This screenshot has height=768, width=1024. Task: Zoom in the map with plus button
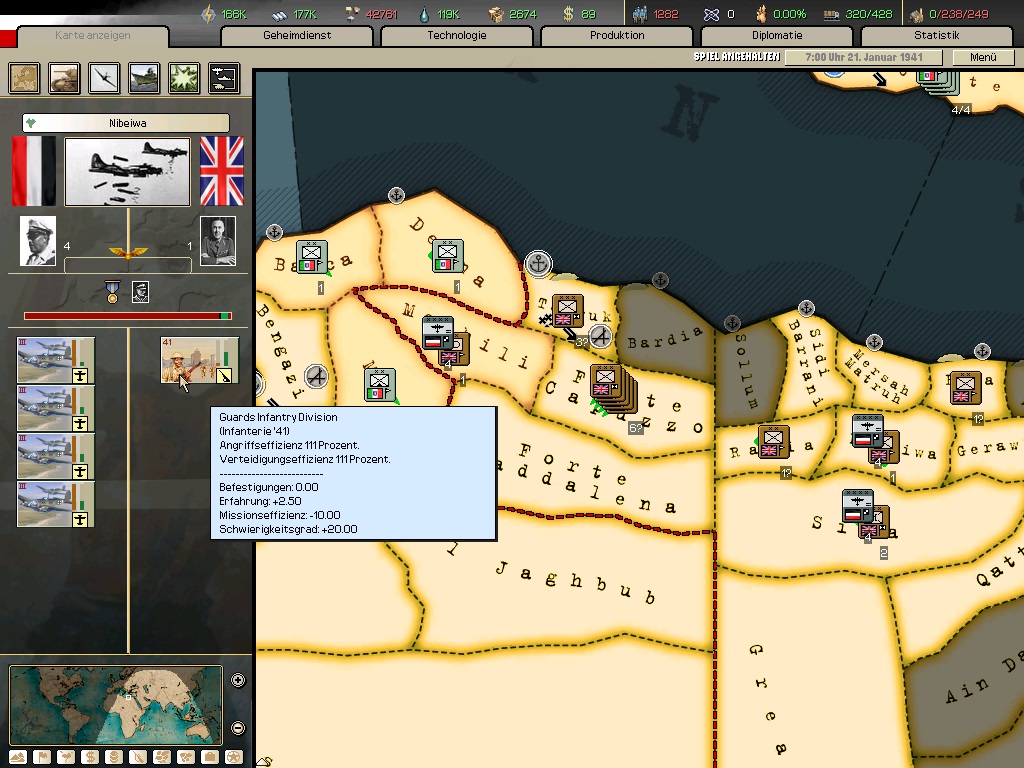(238, 681)
